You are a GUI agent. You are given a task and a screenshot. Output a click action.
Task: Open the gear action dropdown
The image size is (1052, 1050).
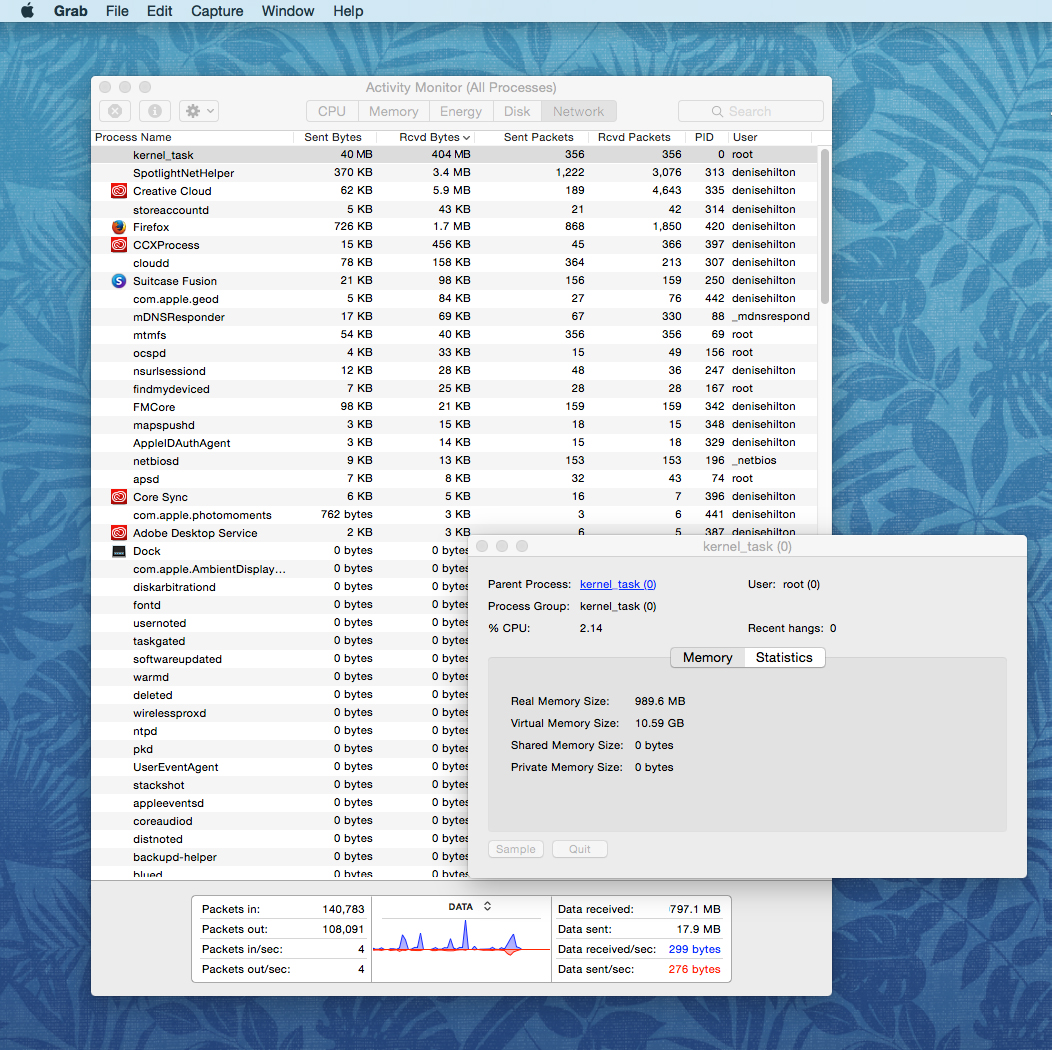[199, 111]
